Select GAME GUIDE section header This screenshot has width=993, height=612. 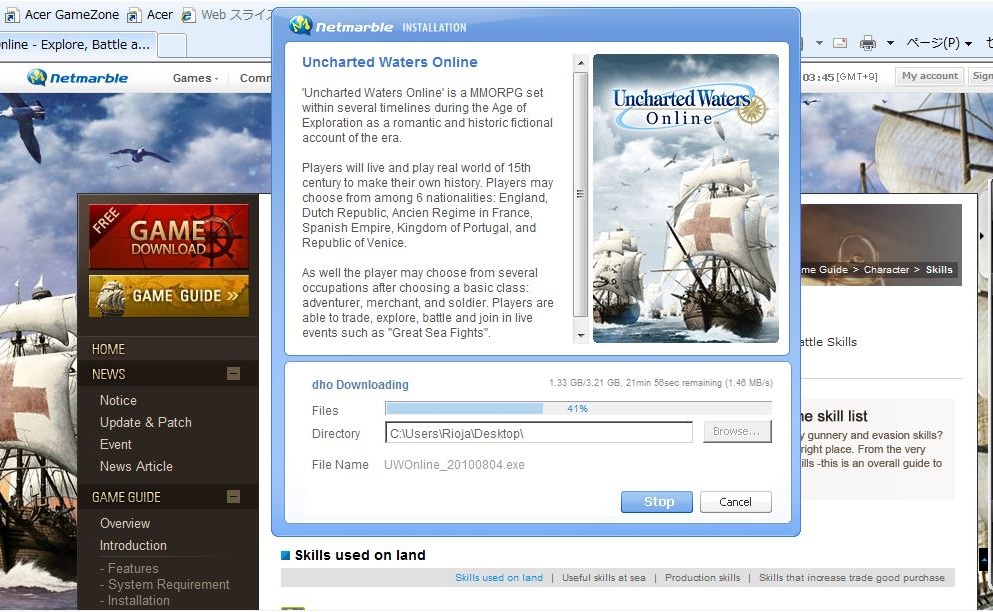126,497
